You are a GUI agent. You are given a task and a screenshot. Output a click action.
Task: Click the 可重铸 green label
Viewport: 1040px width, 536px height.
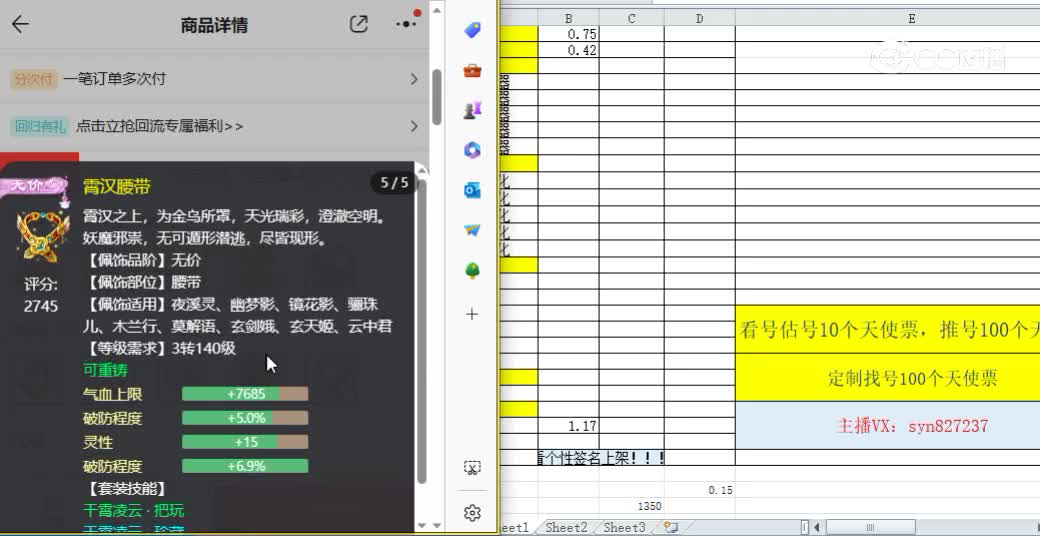tap(105, 369)
